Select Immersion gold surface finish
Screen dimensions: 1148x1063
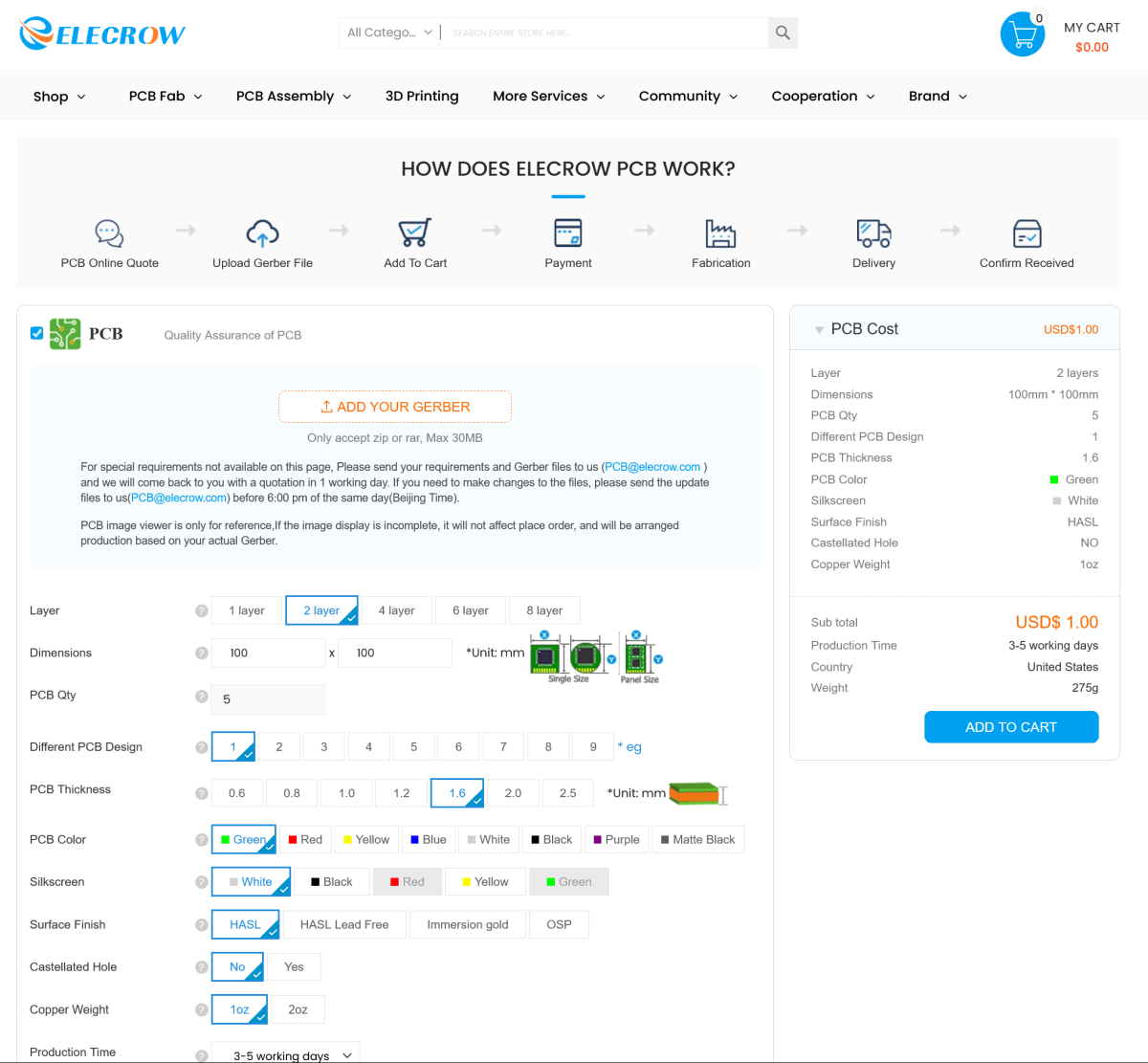468,925
